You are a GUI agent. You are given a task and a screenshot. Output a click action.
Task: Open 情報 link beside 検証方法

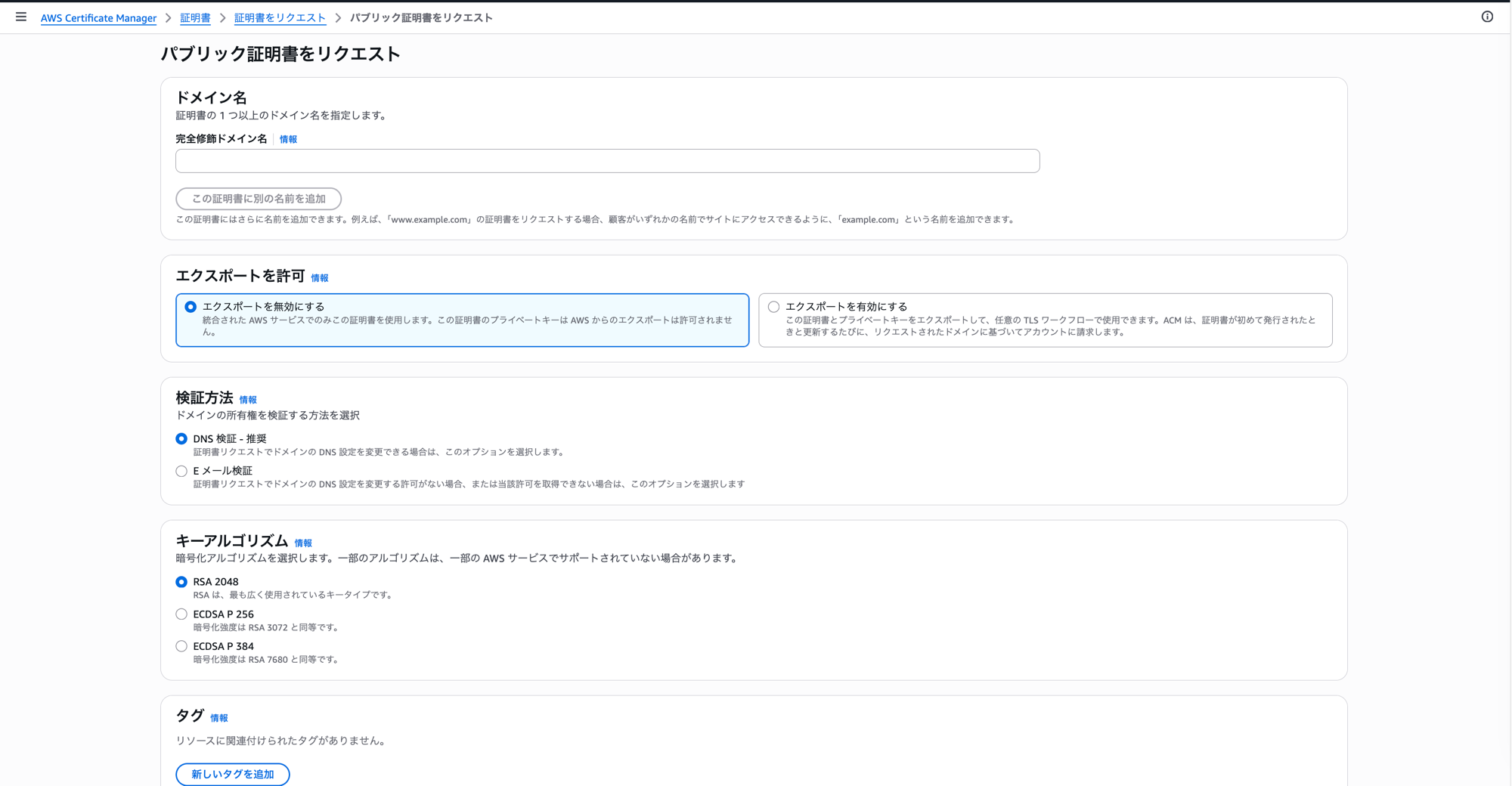[248, 400]
